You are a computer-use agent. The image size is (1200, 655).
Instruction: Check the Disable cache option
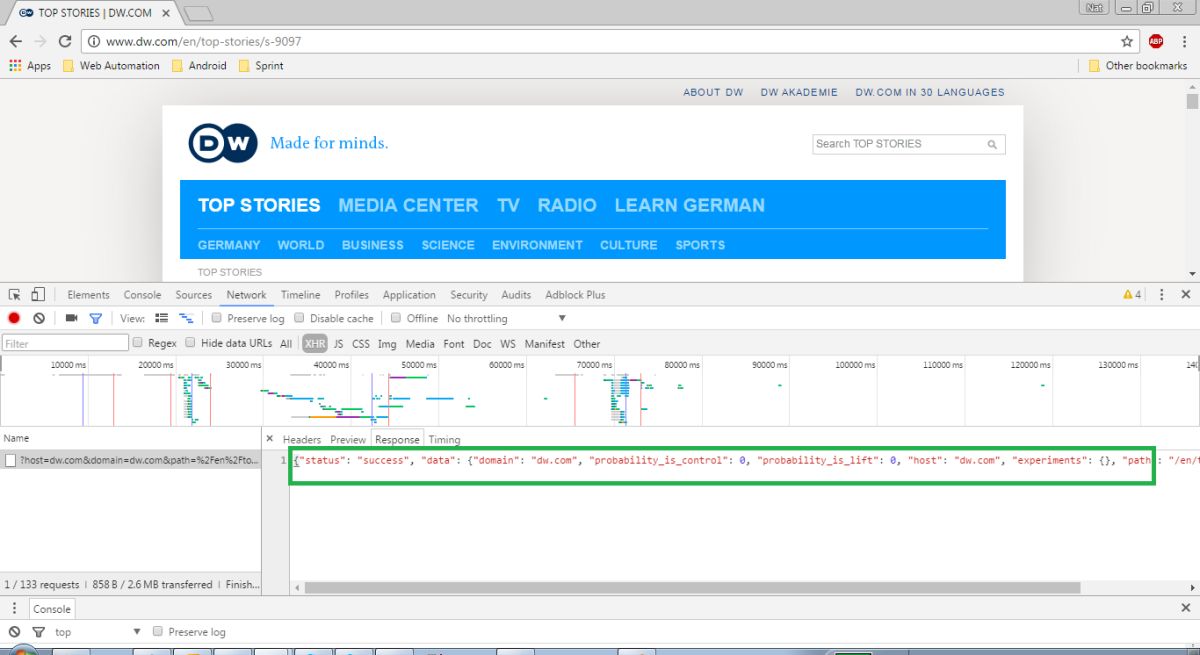[300, 318]
